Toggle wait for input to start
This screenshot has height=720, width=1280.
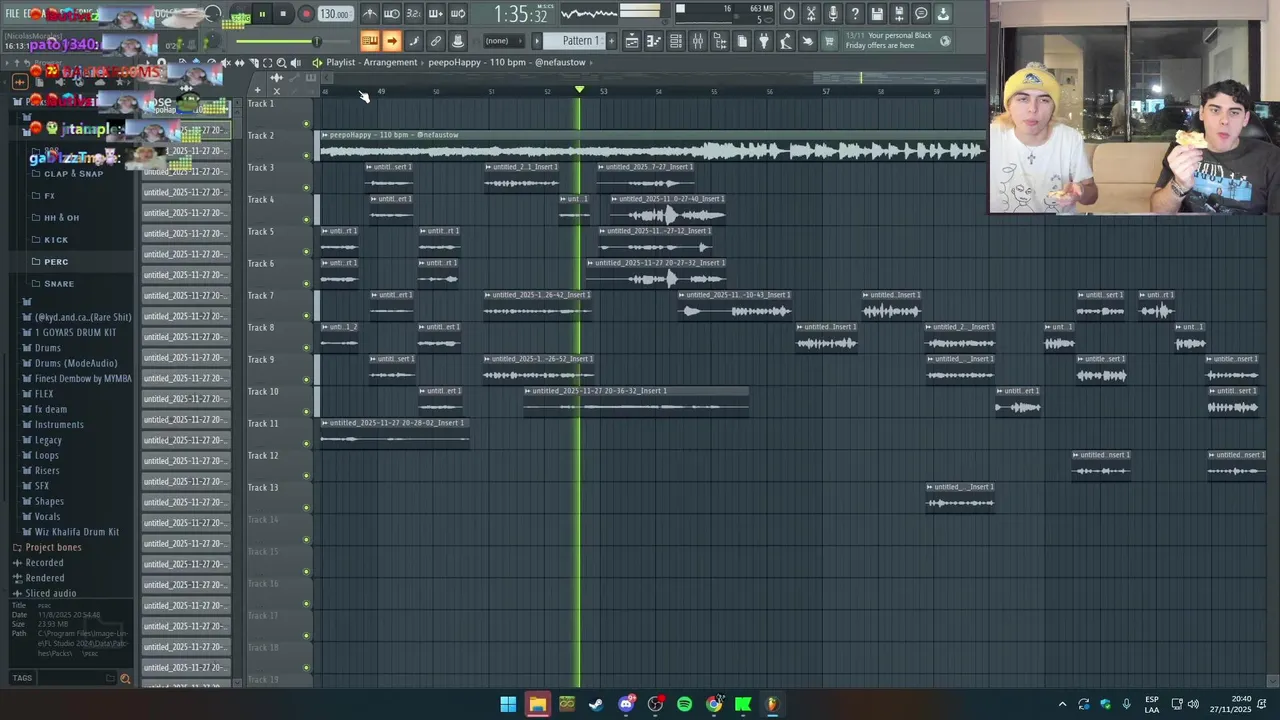[392, 14]
